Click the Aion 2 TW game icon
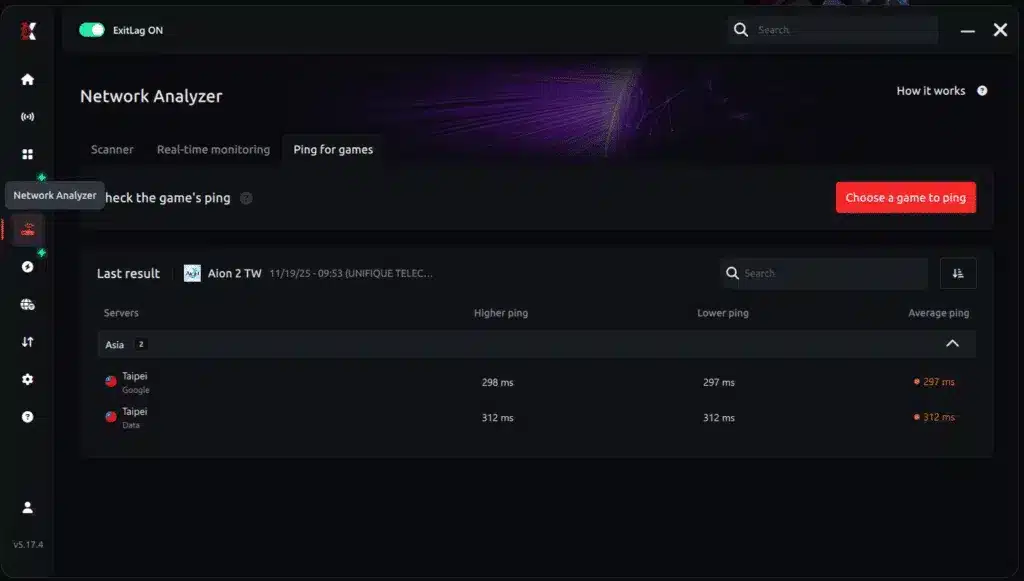 click(192, 273)
